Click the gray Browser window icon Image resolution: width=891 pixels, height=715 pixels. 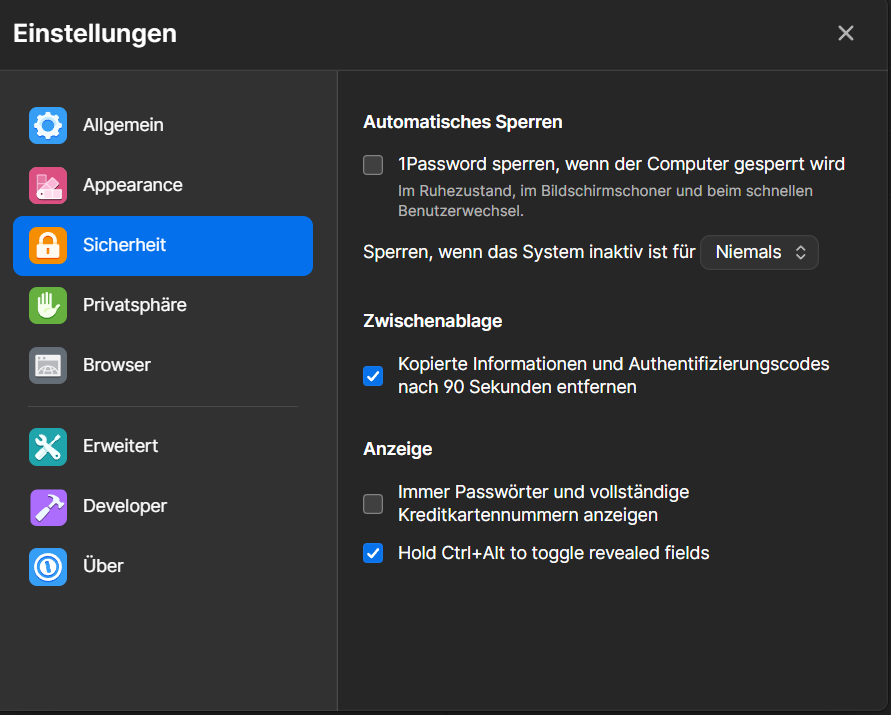point(48,366)
